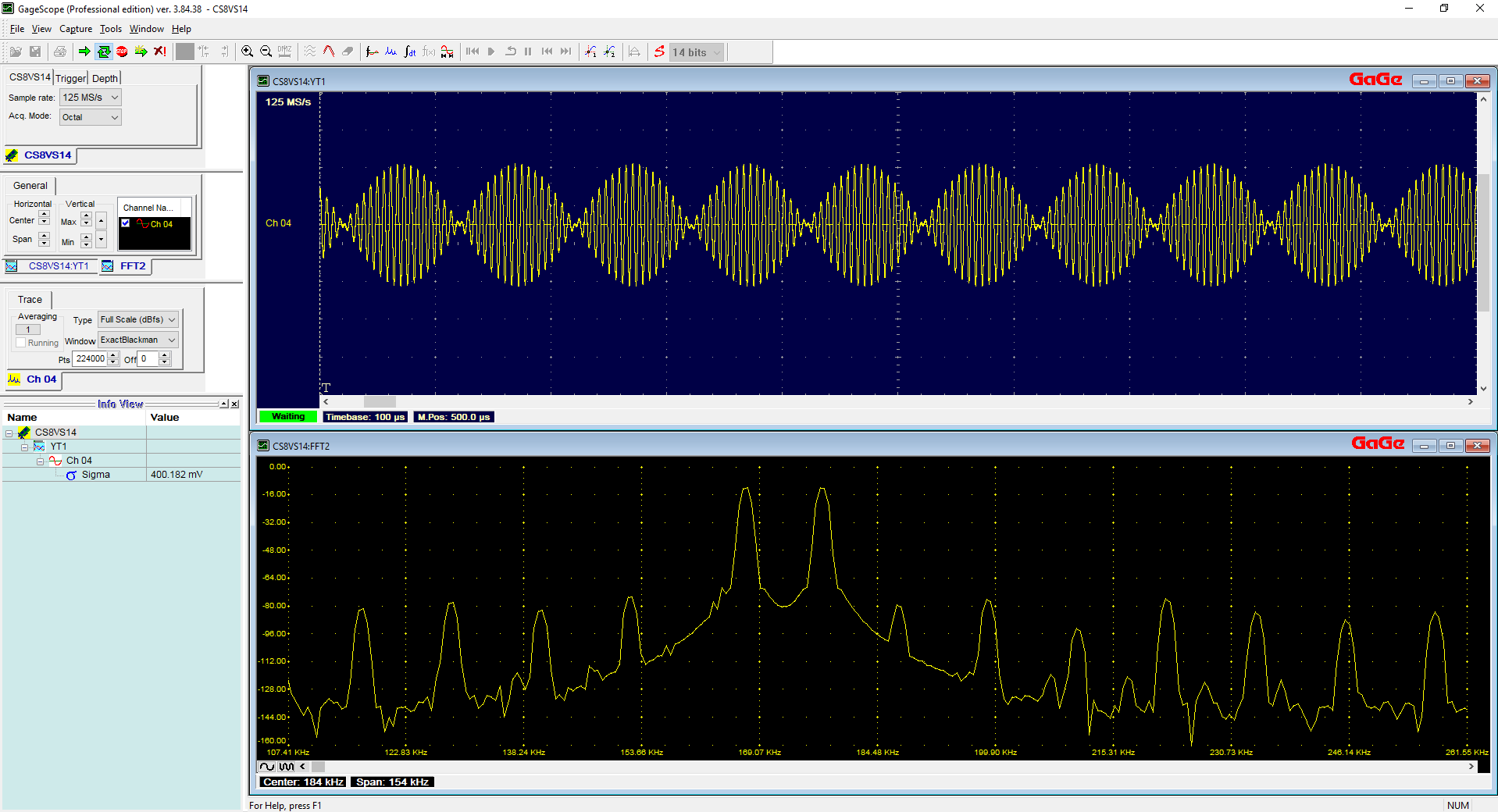Click the continuous capture loop icon

[103, 52]
